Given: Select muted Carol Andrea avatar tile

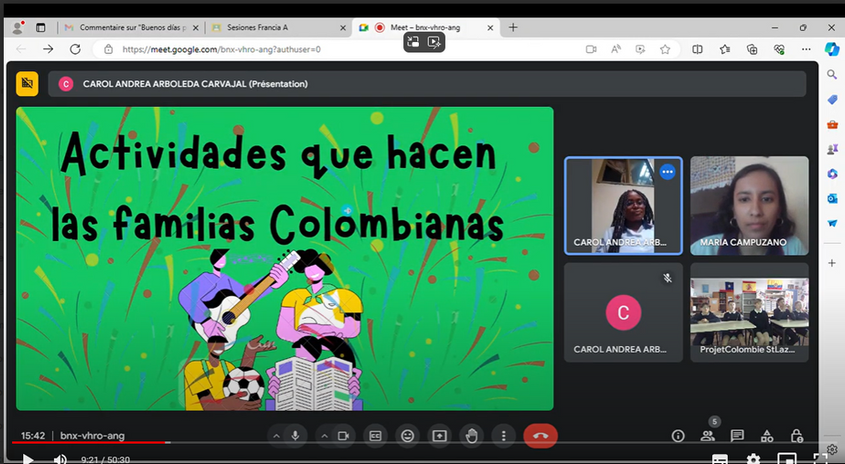Looking at the screenshot, I should tap(623, 312).
